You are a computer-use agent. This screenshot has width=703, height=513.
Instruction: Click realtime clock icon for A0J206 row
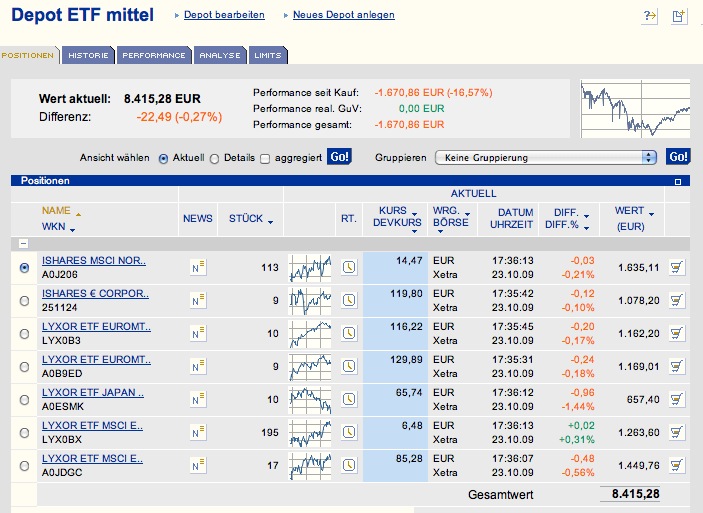[349, 267]
